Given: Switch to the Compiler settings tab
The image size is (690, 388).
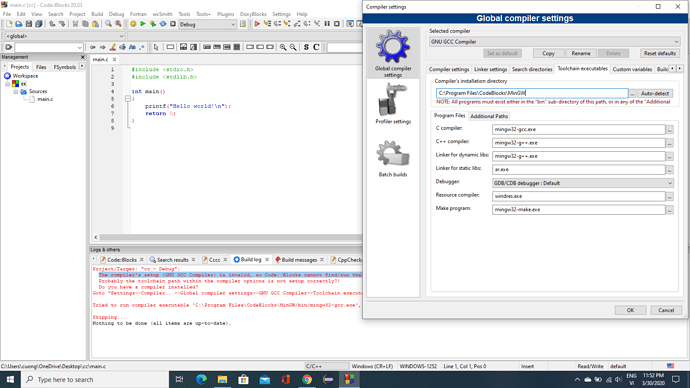Looking at the screenshot, I should point(449,70).
